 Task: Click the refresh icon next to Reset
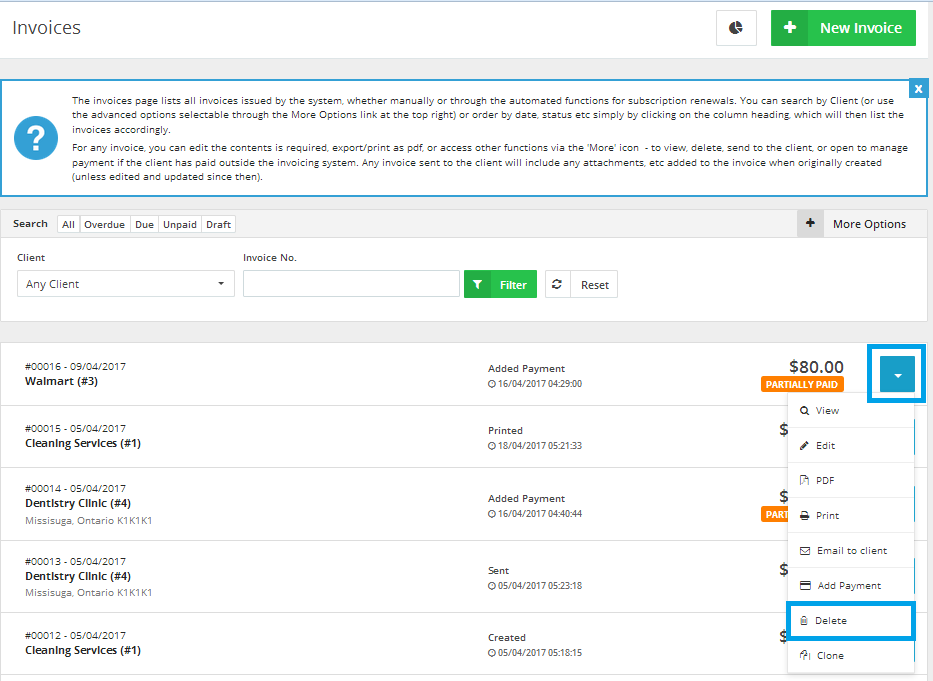[557, 285]
